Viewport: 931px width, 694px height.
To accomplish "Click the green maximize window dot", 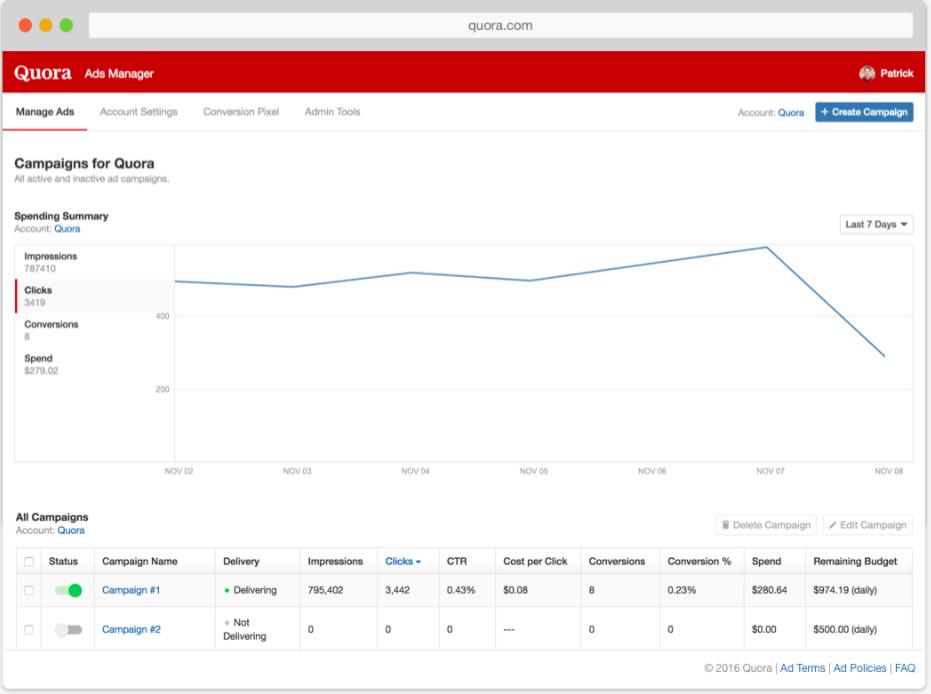I will click(66, 25).
